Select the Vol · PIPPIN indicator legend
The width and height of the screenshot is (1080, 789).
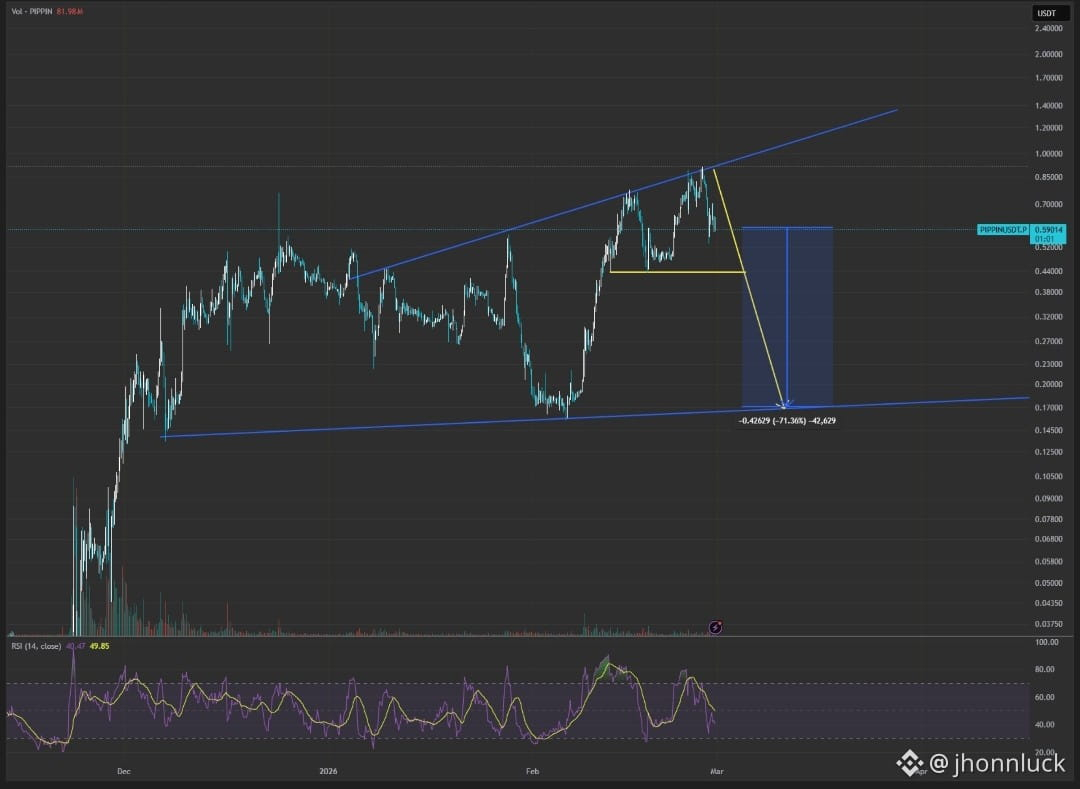point(32,11)
